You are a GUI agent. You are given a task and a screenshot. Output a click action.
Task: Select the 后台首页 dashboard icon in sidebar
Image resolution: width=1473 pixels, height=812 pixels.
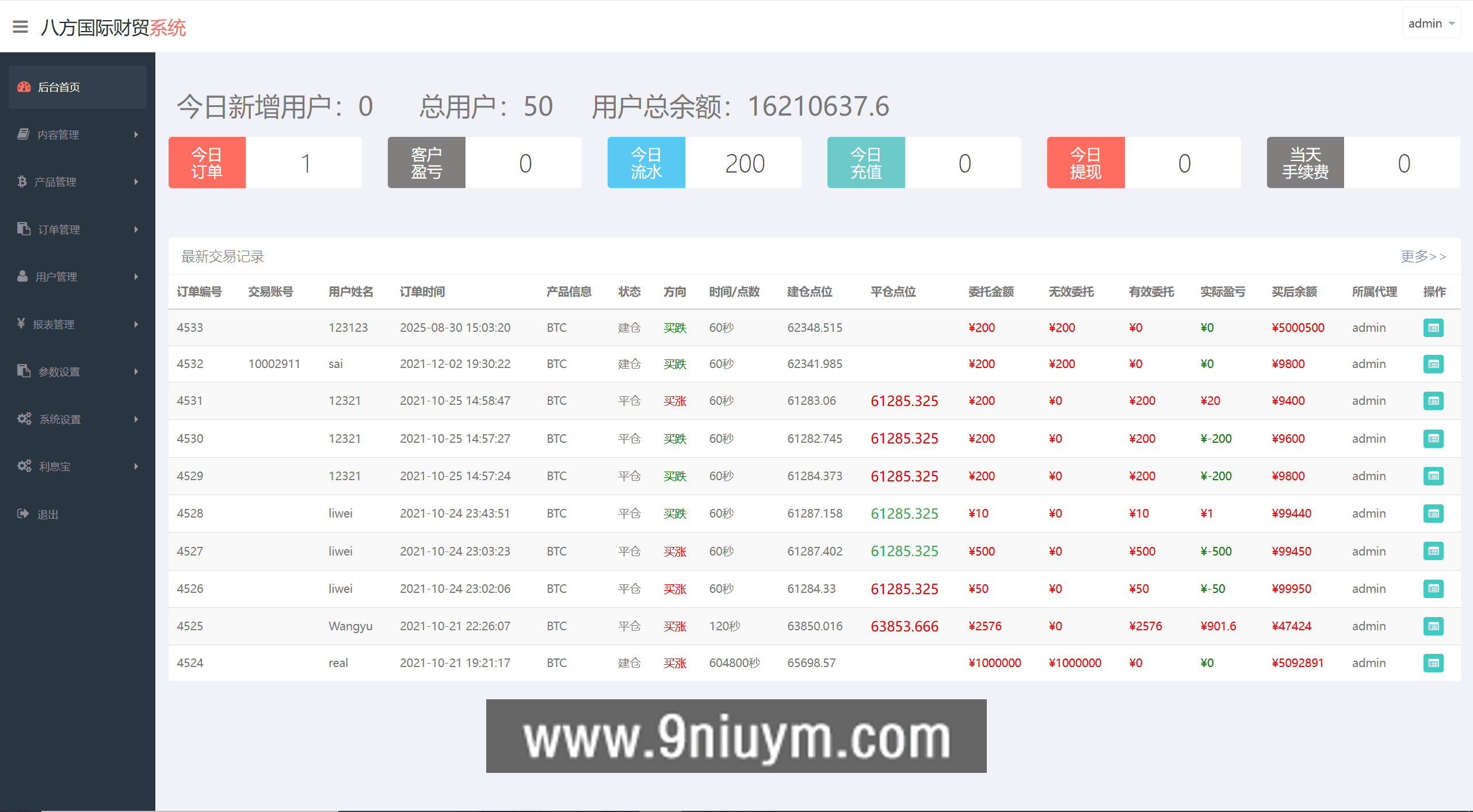24,87
